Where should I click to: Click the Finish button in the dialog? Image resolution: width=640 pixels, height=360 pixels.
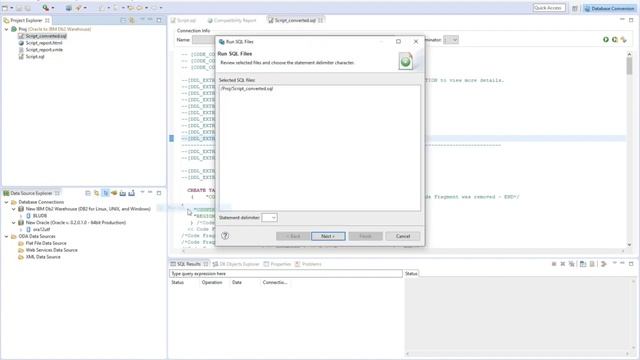365,236
